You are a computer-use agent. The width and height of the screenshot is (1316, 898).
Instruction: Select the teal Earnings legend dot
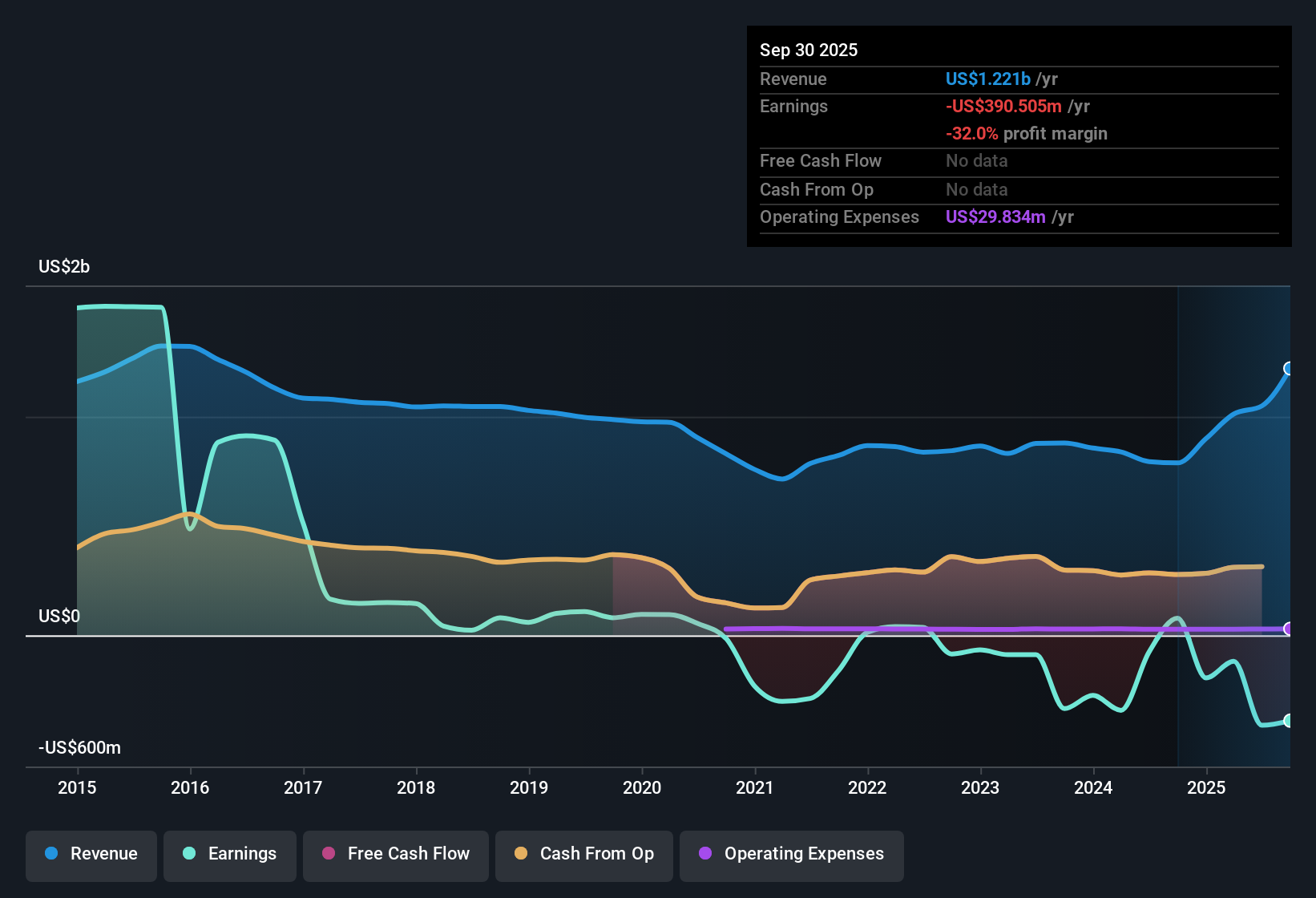coord(189,854)
